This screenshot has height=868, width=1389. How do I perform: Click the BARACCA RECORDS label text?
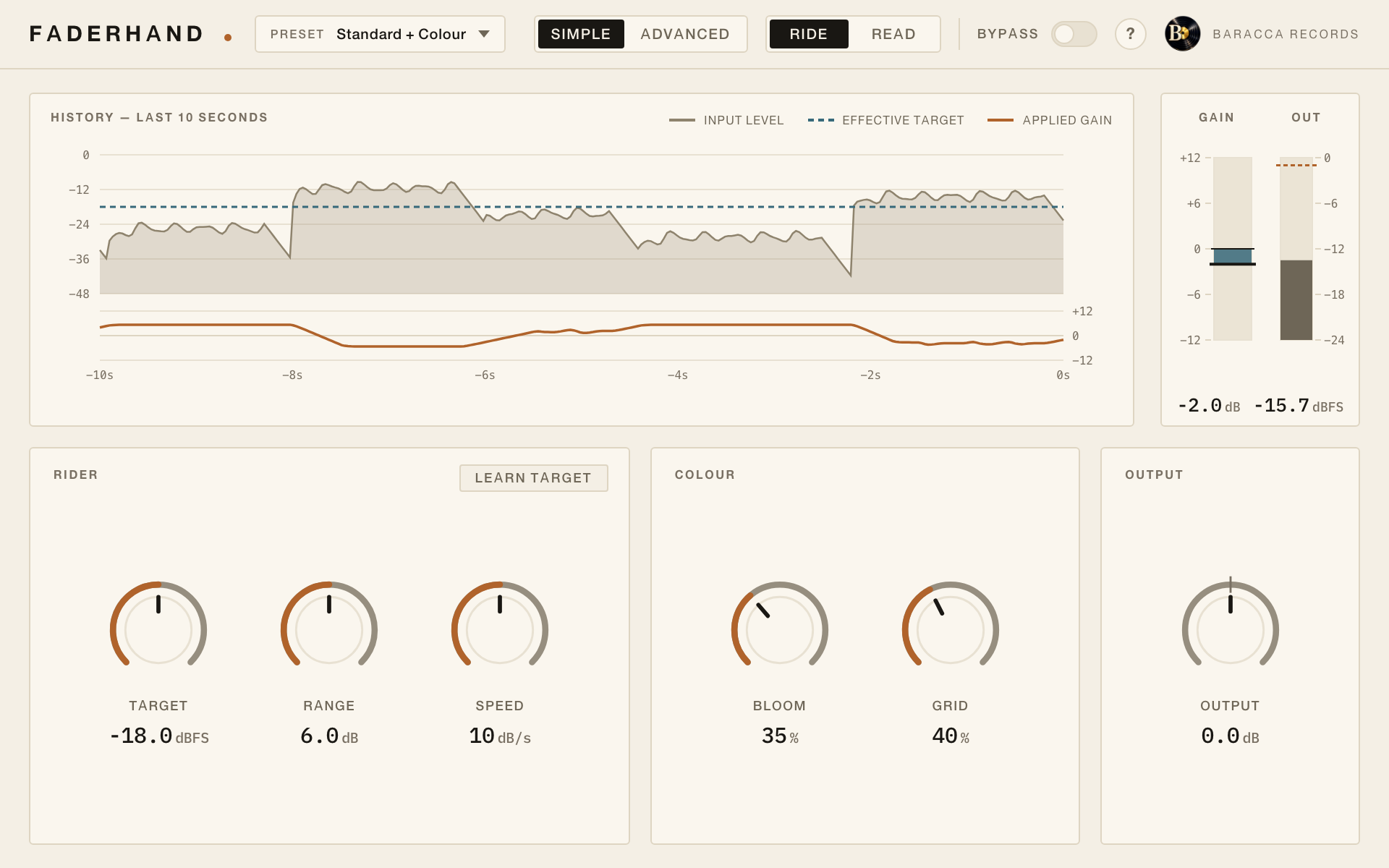tap(1286, 34)
